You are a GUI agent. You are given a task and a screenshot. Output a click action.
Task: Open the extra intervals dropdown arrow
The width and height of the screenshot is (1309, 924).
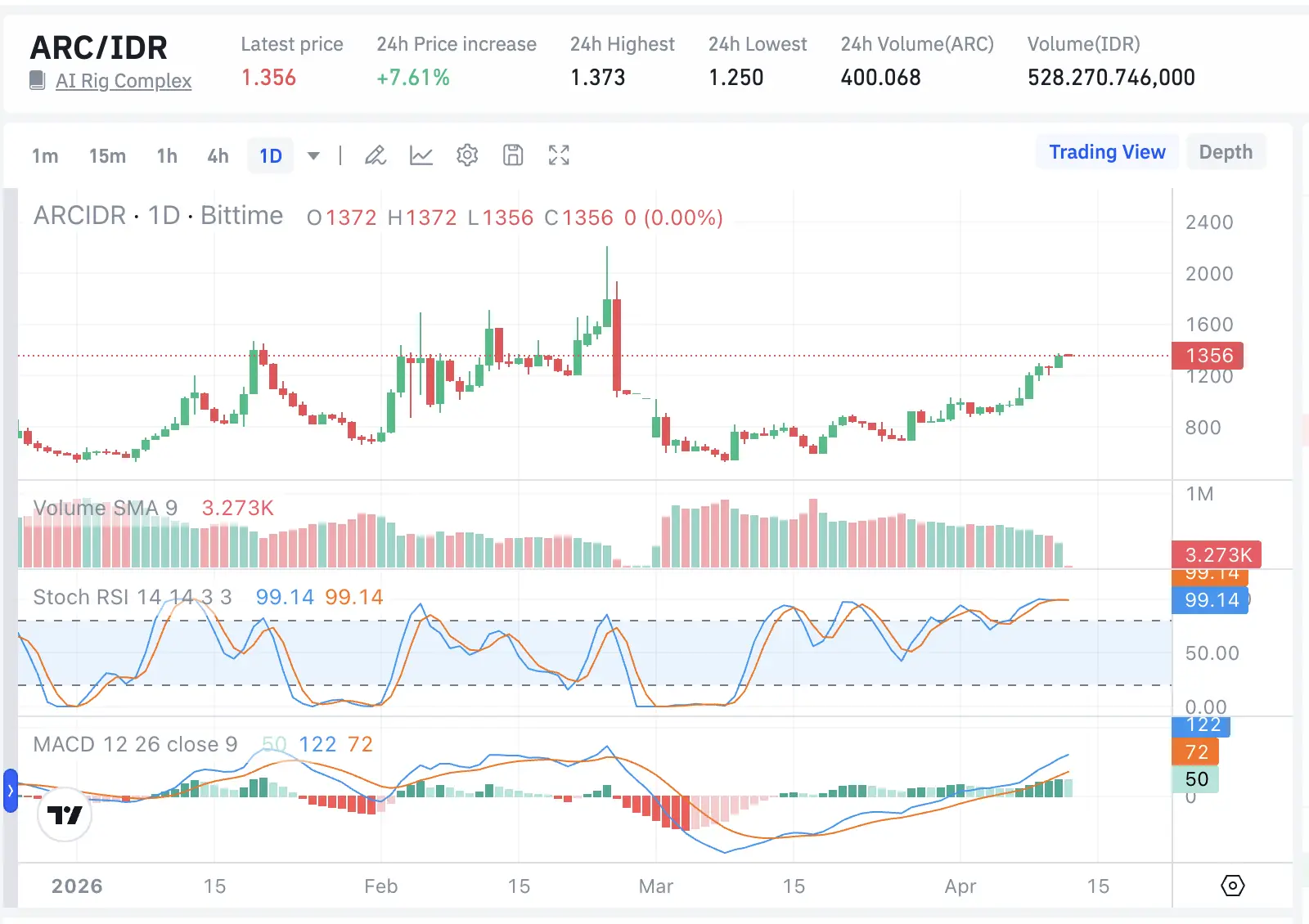pos(313,155)
